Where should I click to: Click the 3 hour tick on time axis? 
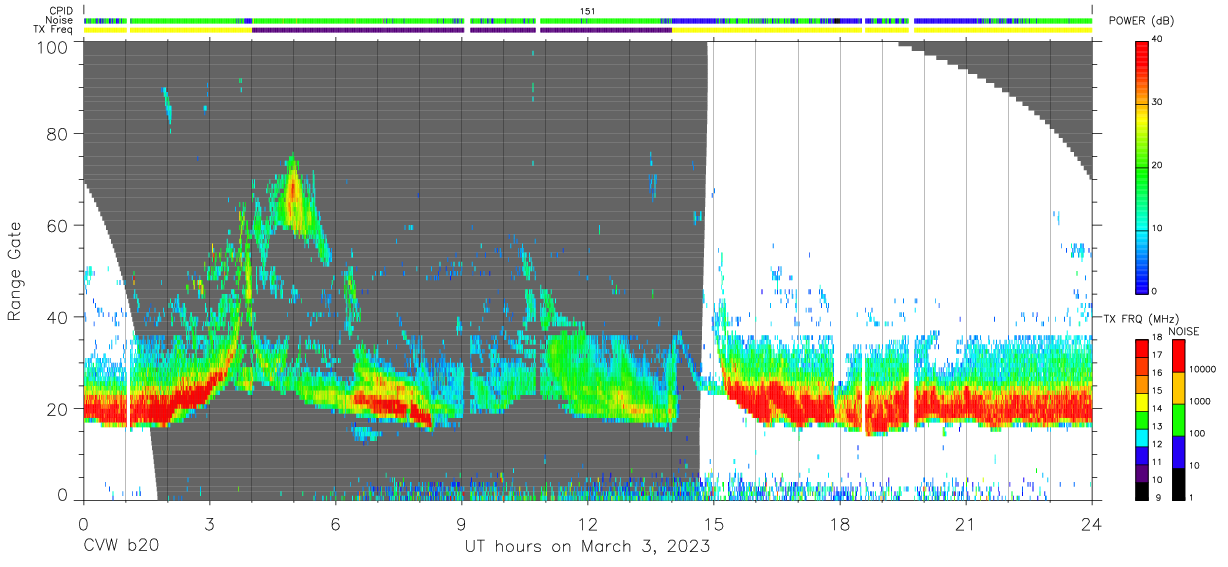pyautogui.click(x=209, y=525)
